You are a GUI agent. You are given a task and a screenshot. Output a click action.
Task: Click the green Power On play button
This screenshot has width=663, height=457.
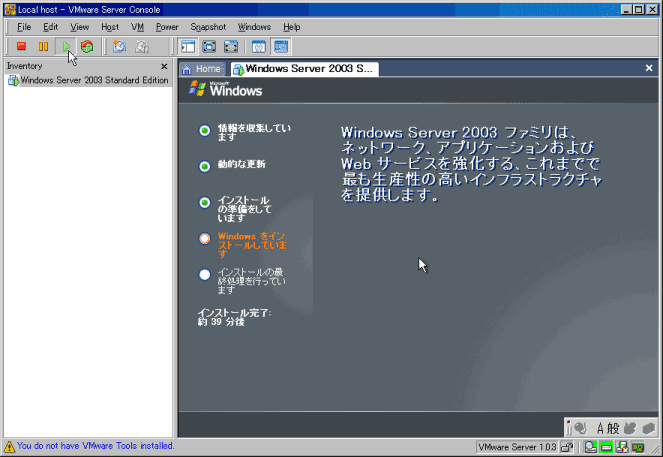(66, 47)
